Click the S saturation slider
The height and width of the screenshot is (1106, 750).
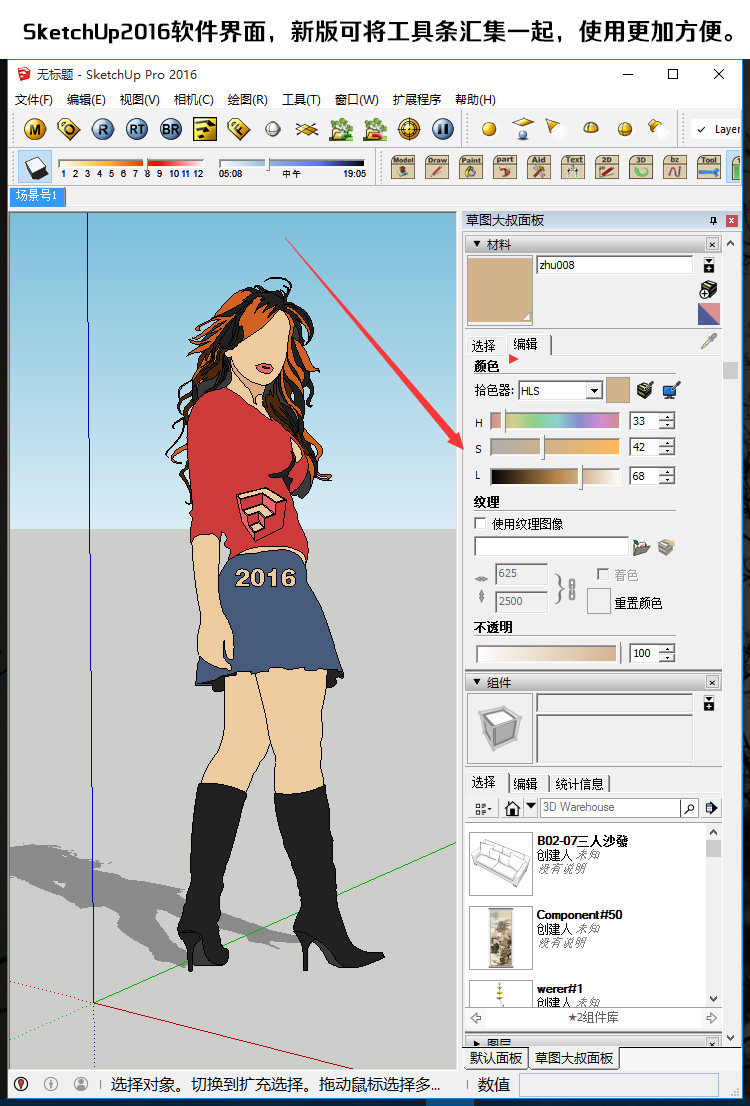coord(555,446)
